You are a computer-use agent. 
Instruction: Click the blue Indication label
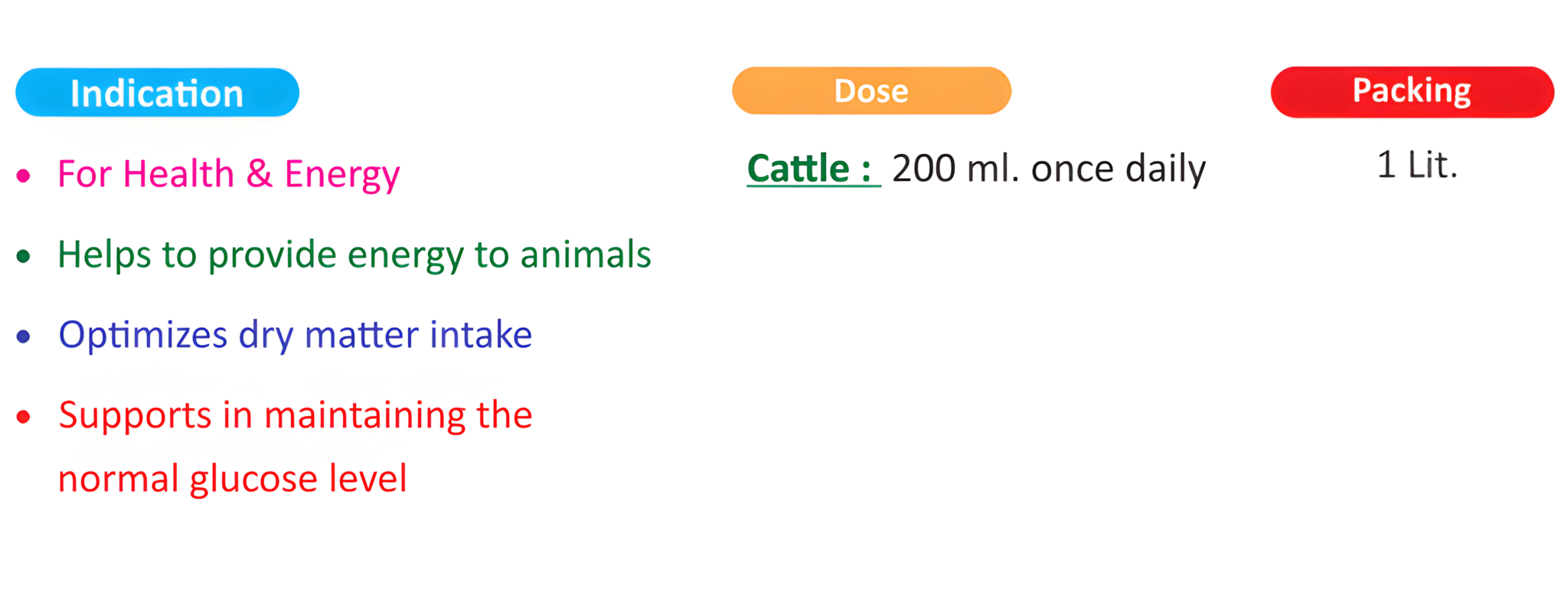click(x=157, y=93)
